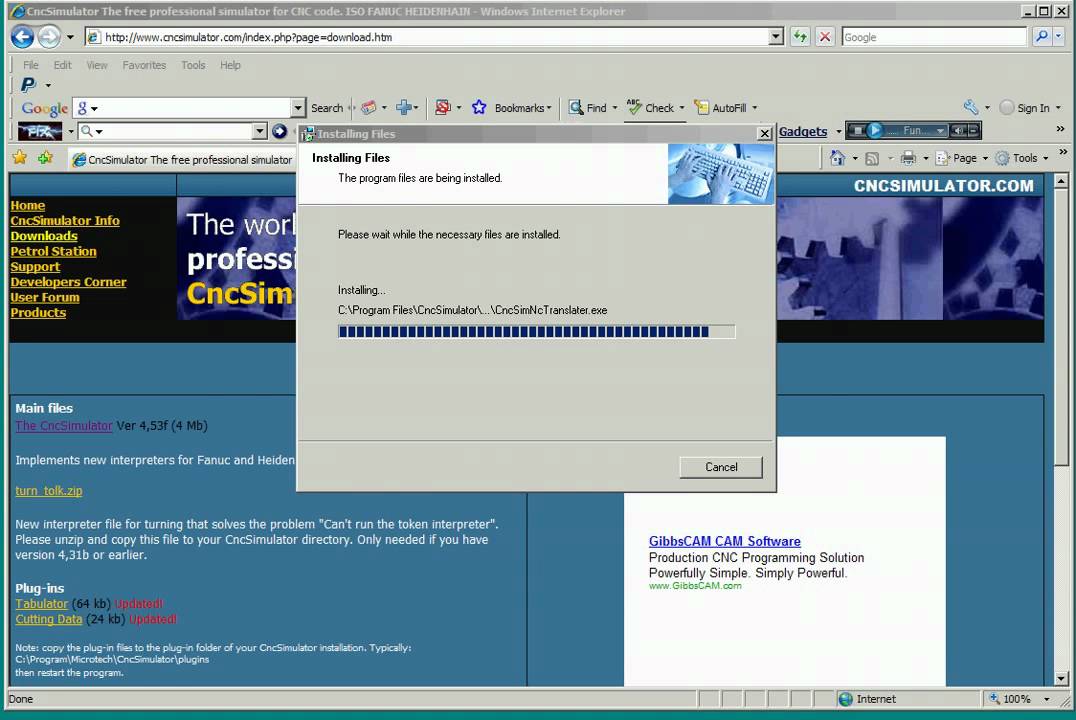Open the Edit menu
The width and height of the screenshot is (1076, 720).
click(x=62, y=65)
